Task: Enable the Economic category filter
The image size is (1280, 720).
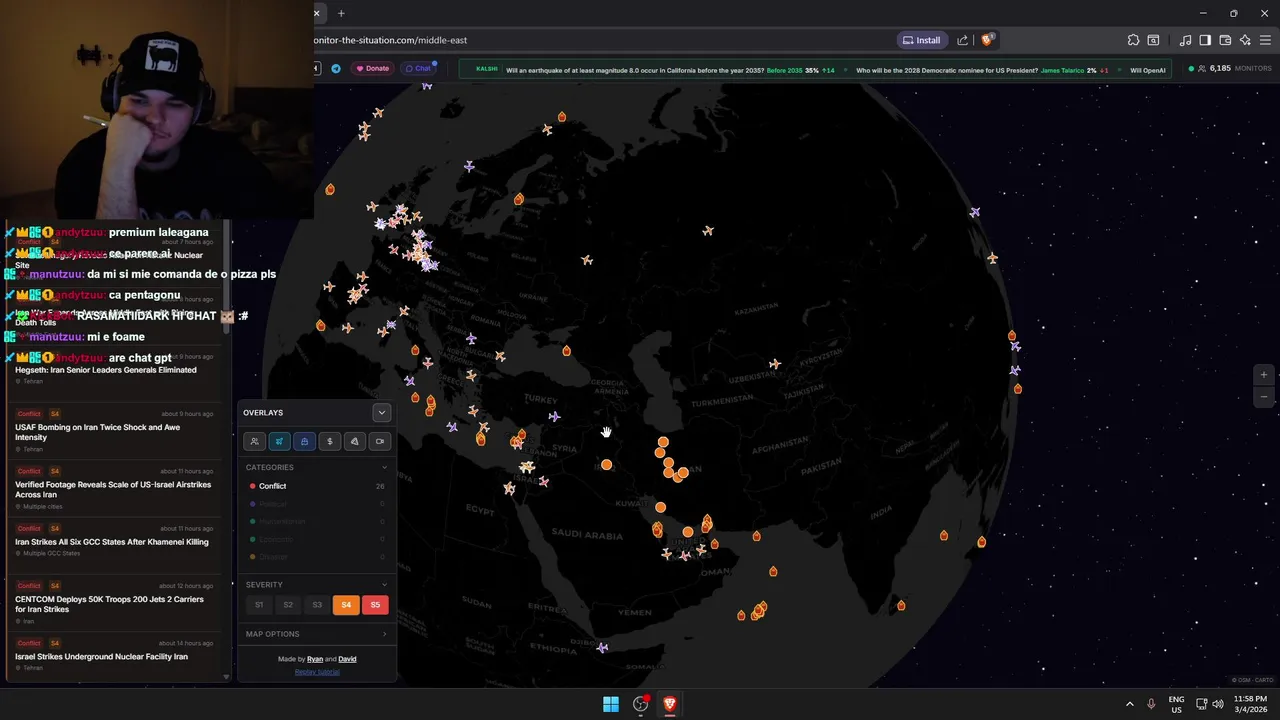Action: [316, 539]
